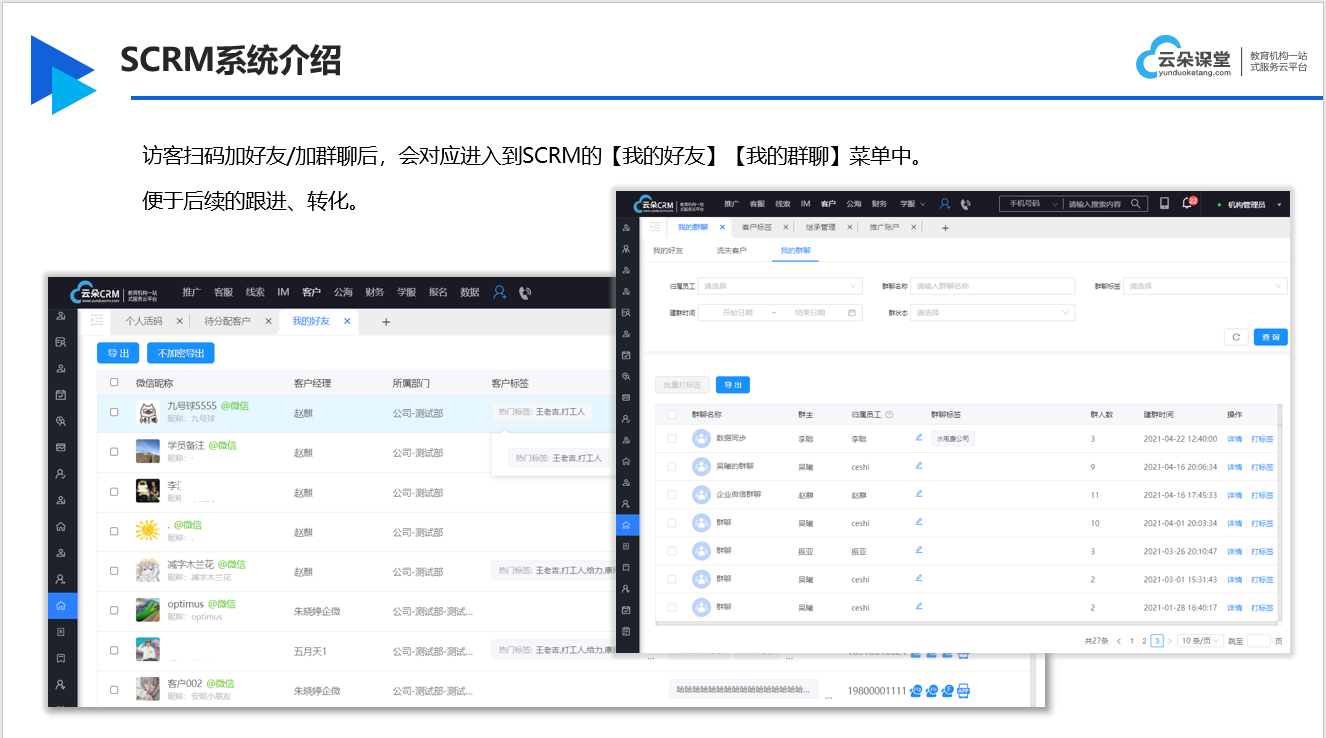This screenshot has width=1326, height=738.
Task: Click the 导出 button beside 批量打标签
Action: point(733,385)
